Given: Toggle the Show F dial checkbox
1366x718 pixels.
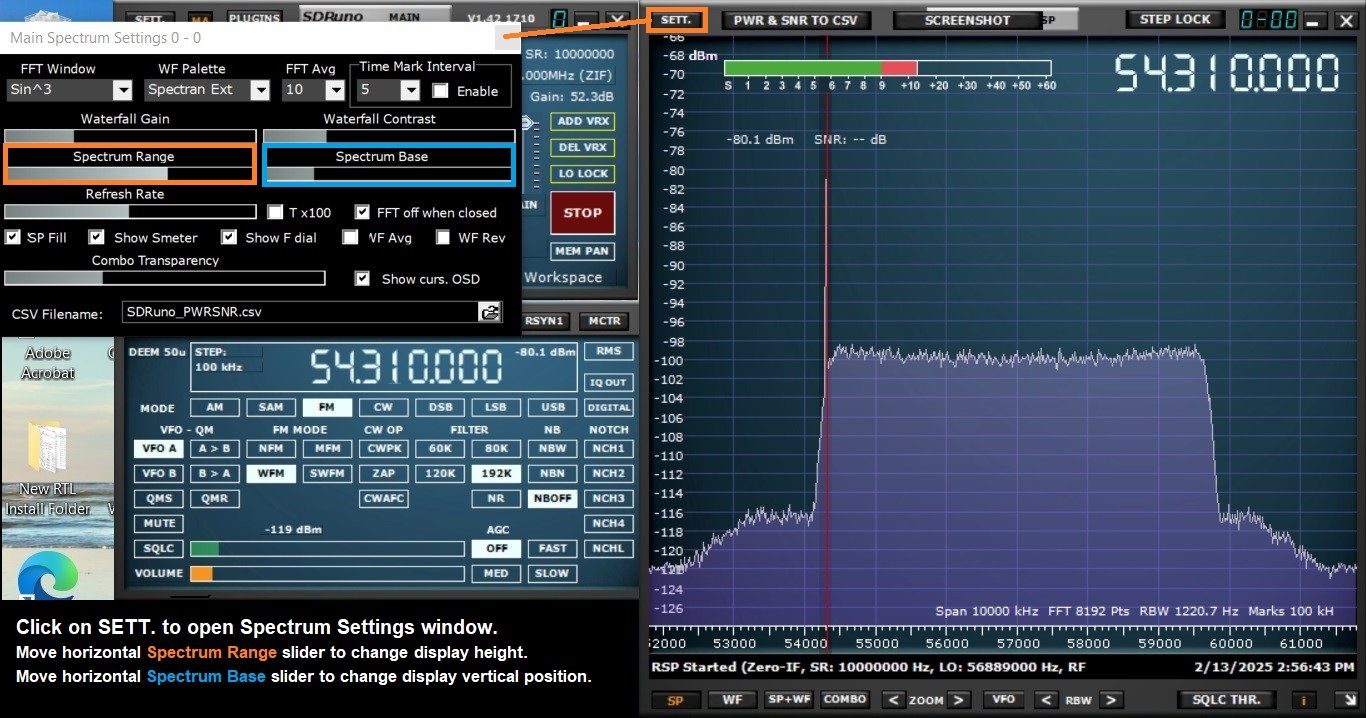Looking at the screenshot, I should (229, 237).
